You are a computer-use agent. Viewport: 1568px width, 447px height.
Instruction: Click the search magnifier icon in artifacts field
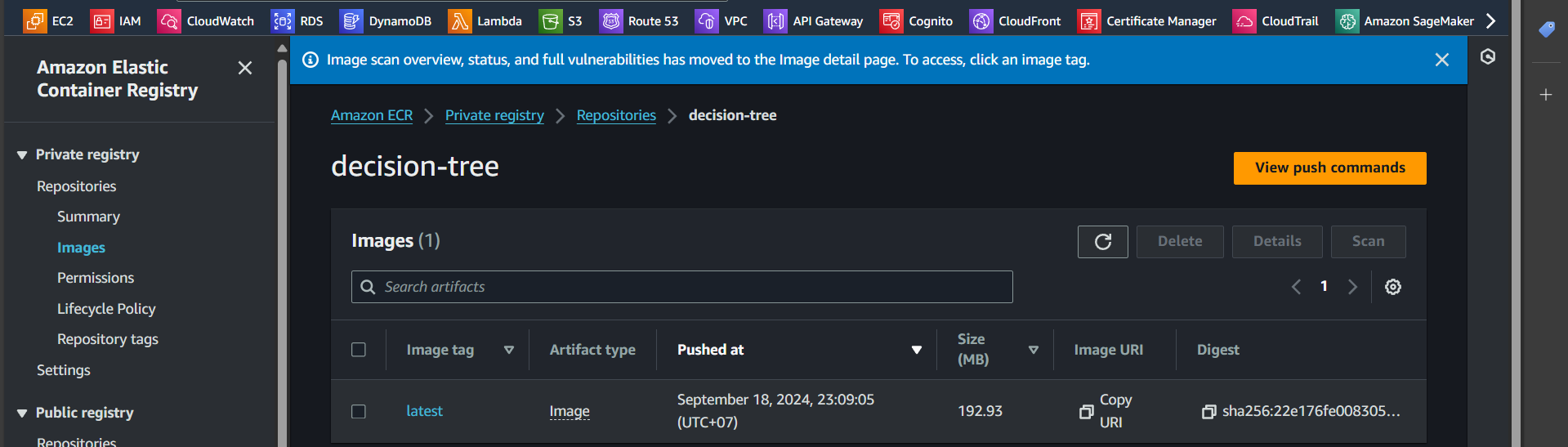[x=369, y=287]
